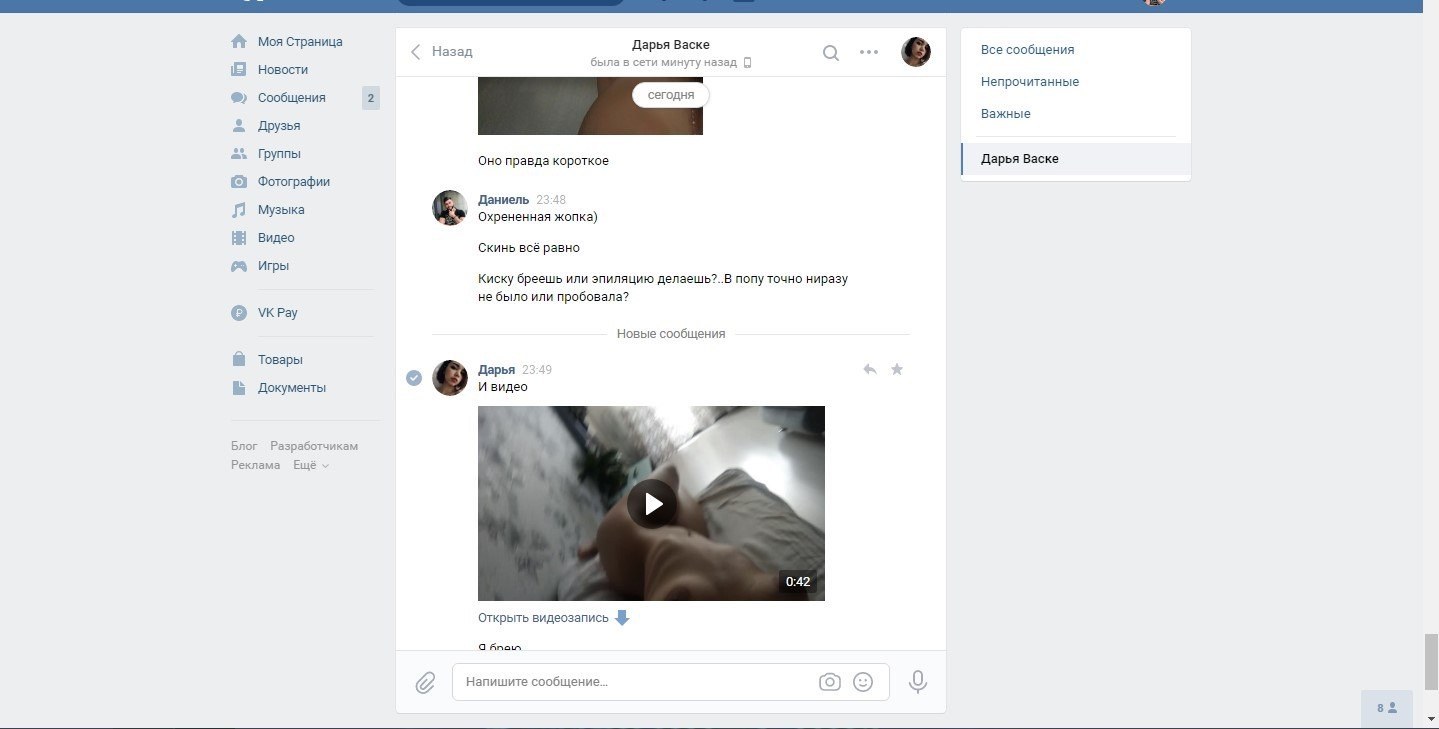
Task: Select the "Важные" messages tab
Action: (x=1005, y=114)
